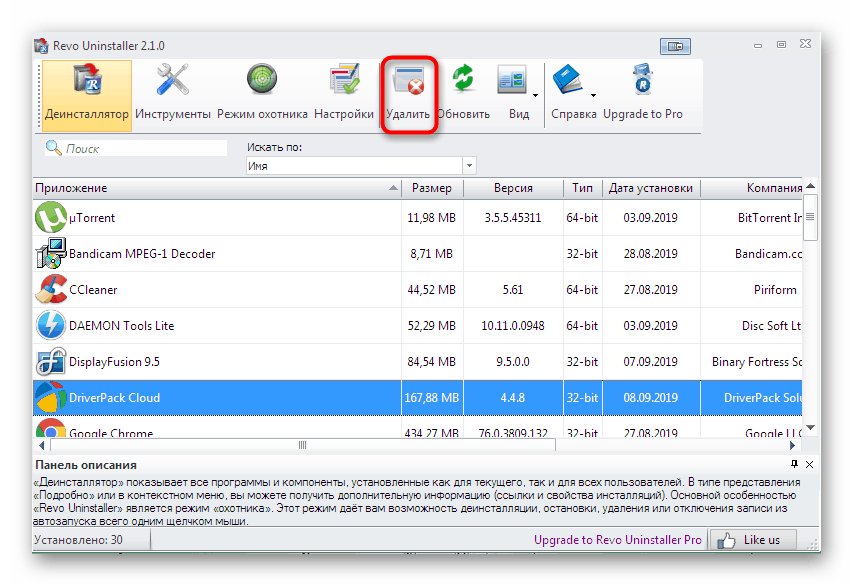Click the list's vertical scrollbar up arrow
The image size is (853, 586).
811,186
